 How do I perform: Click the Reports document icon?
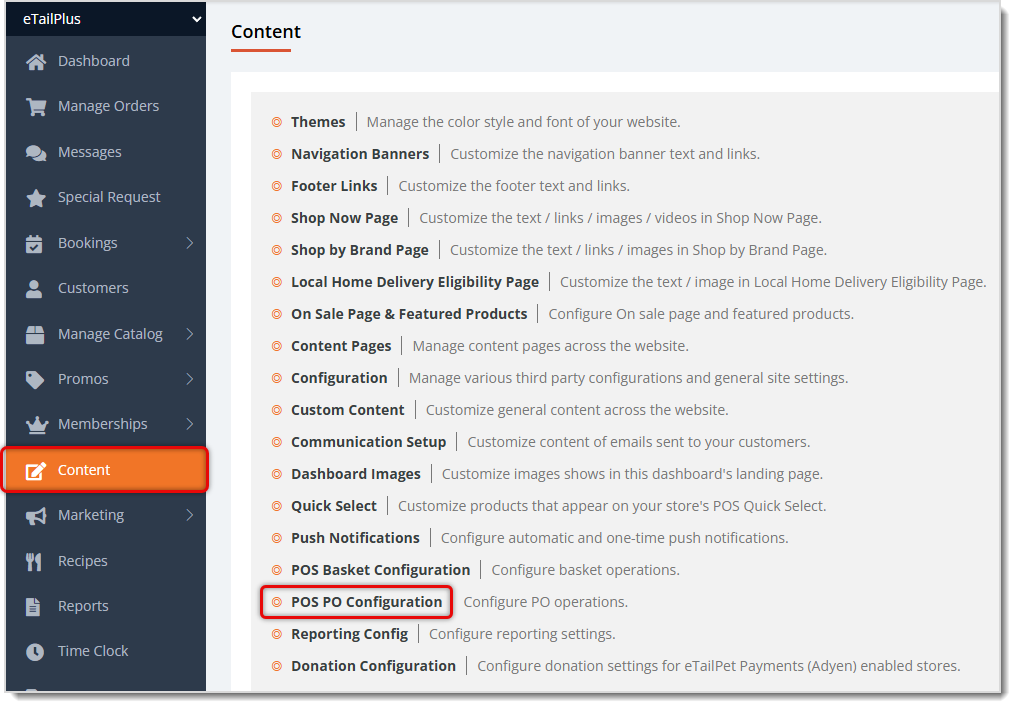coord(33,606)
